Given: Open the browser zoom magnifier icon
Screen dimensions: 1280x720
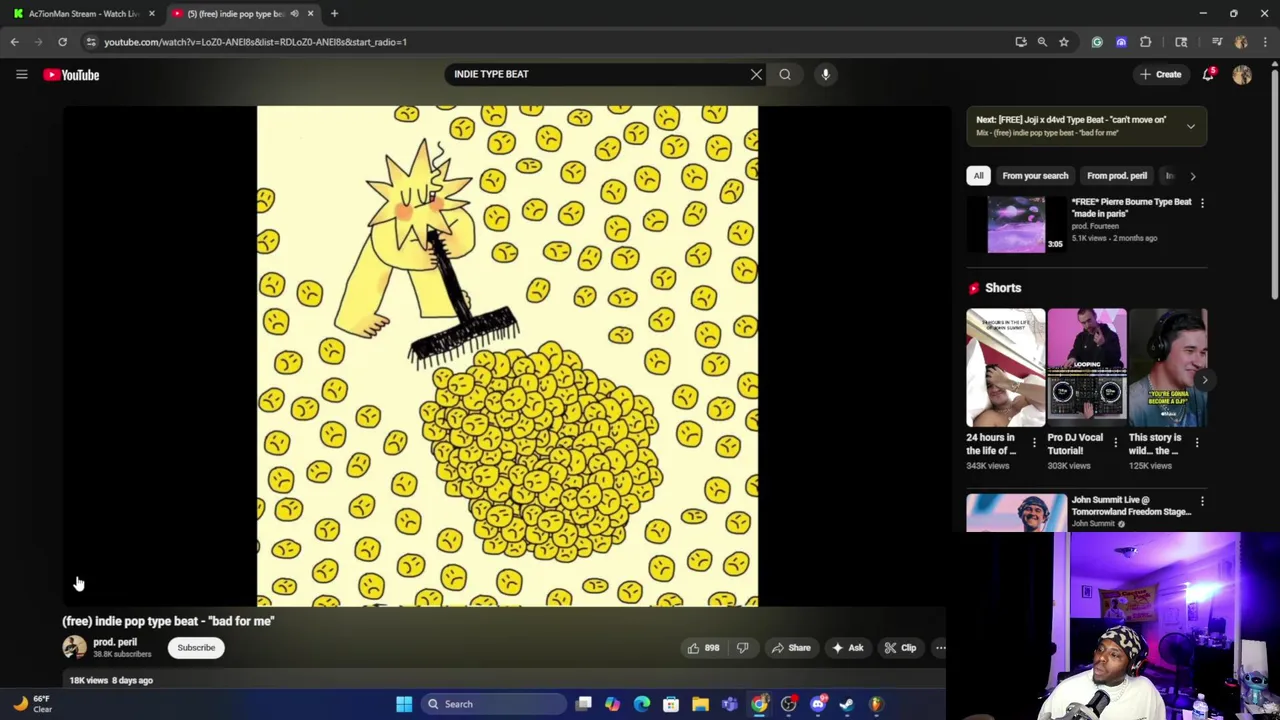Looking at the screenshot, I should pyautogui.click(x=1042, y=42).
